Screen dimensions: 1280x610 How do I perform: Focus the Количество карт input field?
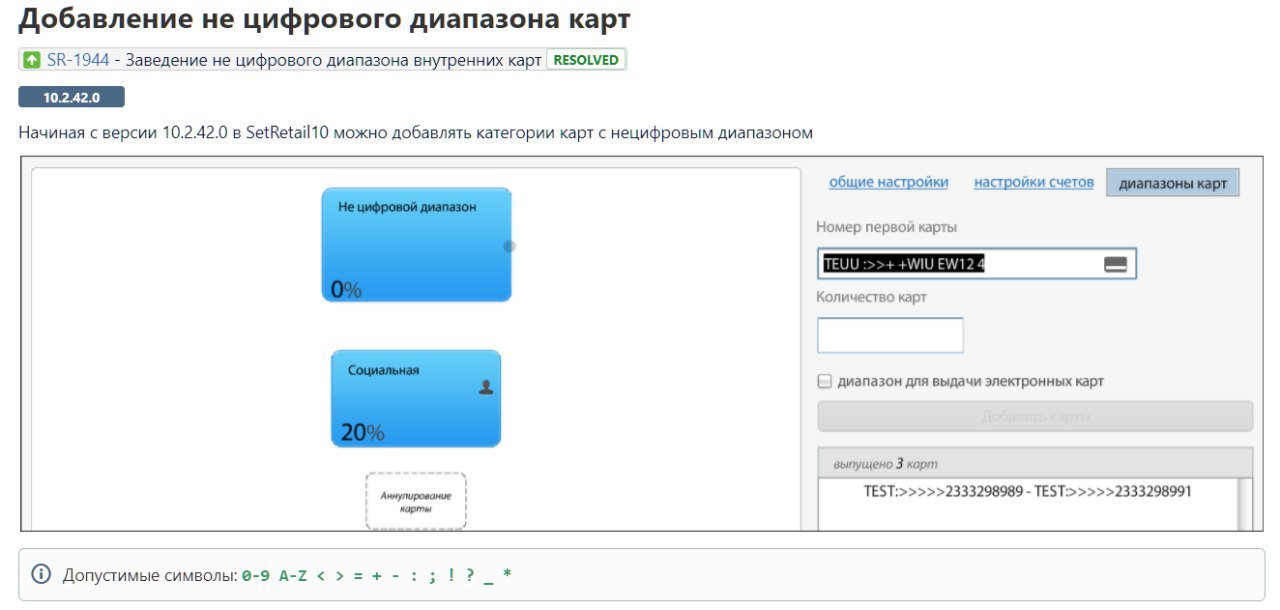coord(890,335)
